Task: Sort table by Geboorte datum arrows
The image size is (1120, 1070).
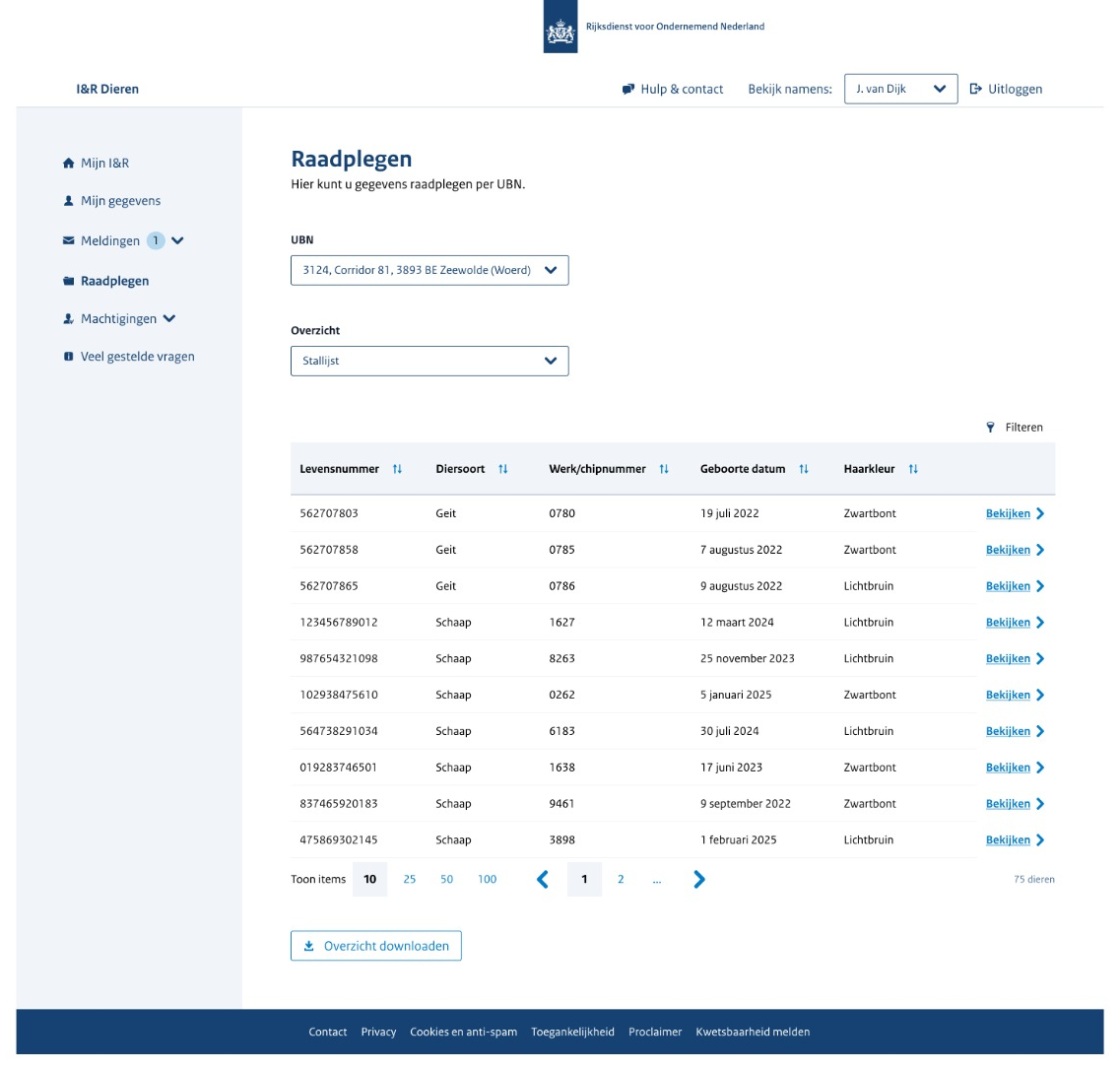Action: [804, 469]
